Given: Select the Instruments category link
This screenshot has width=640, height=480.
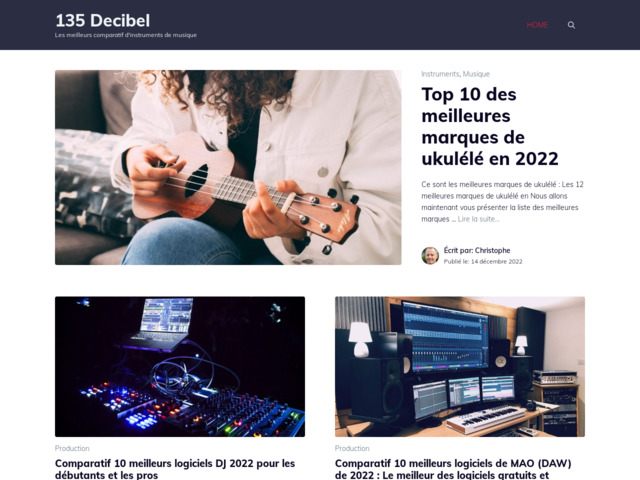Looking at the screenshot, I should click(x=440, y=74).
